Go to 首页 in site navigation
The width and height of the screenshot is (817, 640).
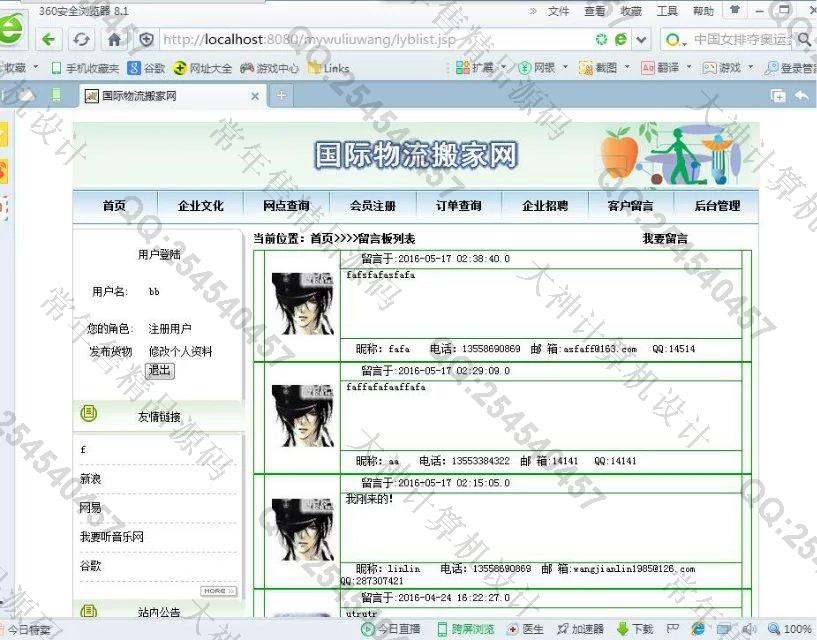pos(114,206)
